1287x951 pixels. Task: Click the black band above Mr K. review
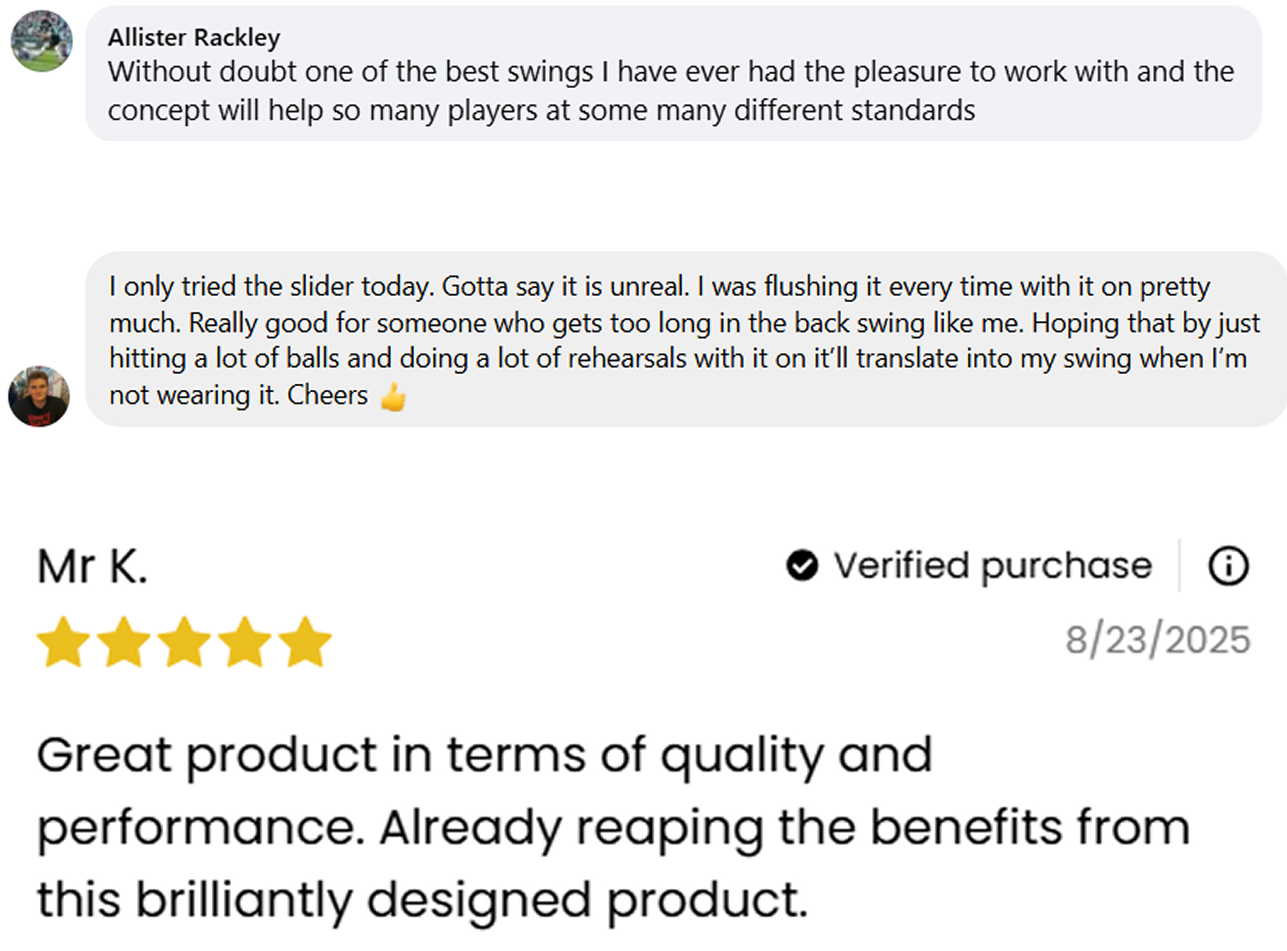click(643, 472)
